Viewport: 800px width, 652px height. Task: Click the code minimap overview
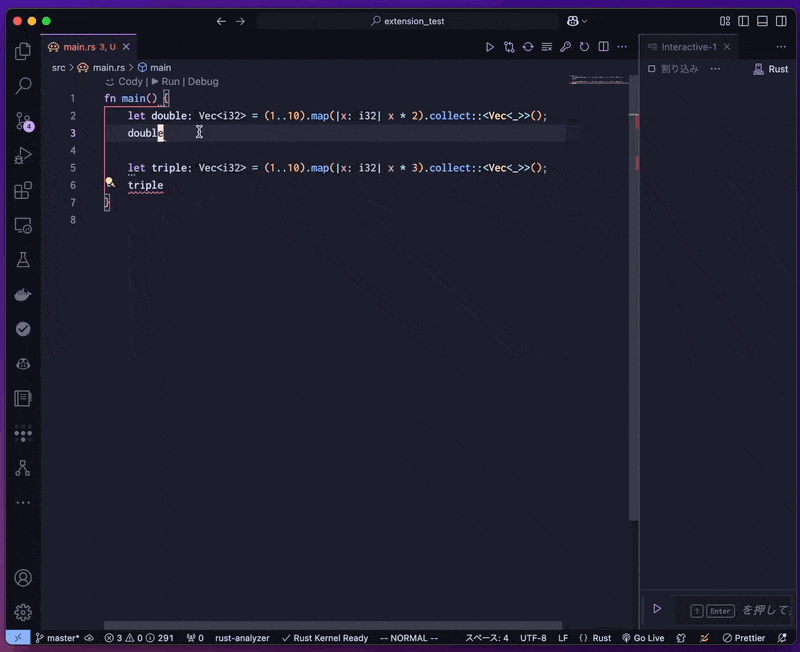[598, 80]
